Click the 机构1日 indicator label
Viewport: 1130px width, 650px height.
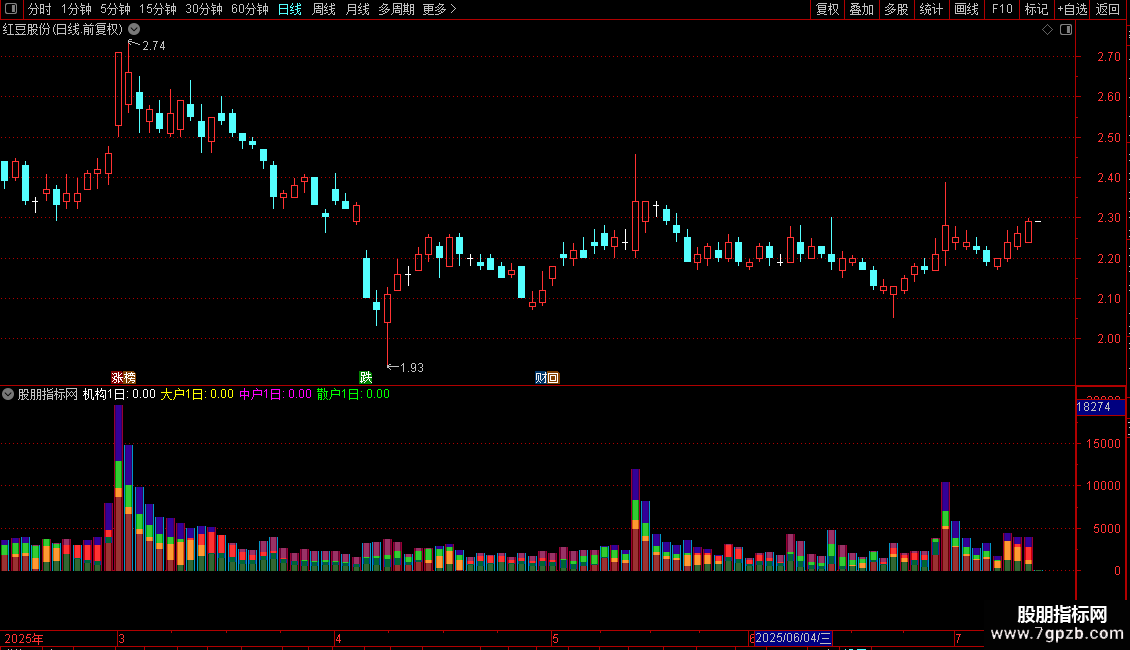[118, 394]
